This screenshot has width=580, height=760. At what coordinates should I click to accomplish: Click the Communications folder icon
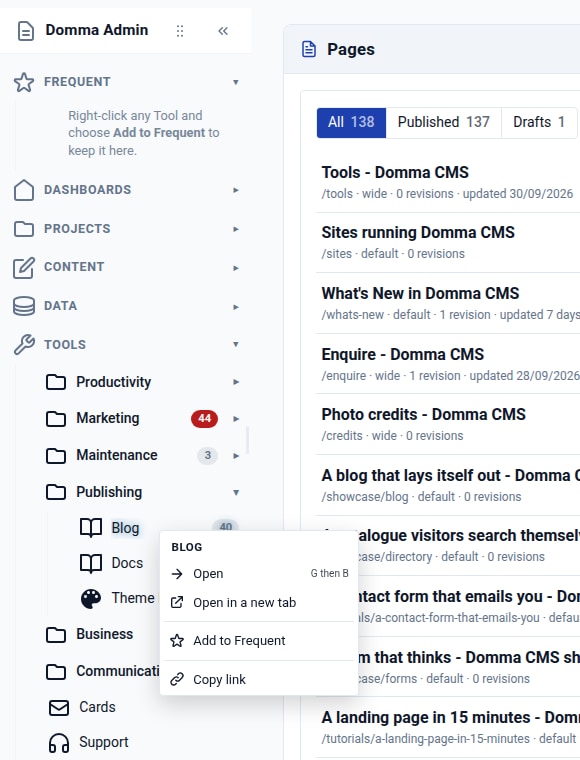[56, 671]
